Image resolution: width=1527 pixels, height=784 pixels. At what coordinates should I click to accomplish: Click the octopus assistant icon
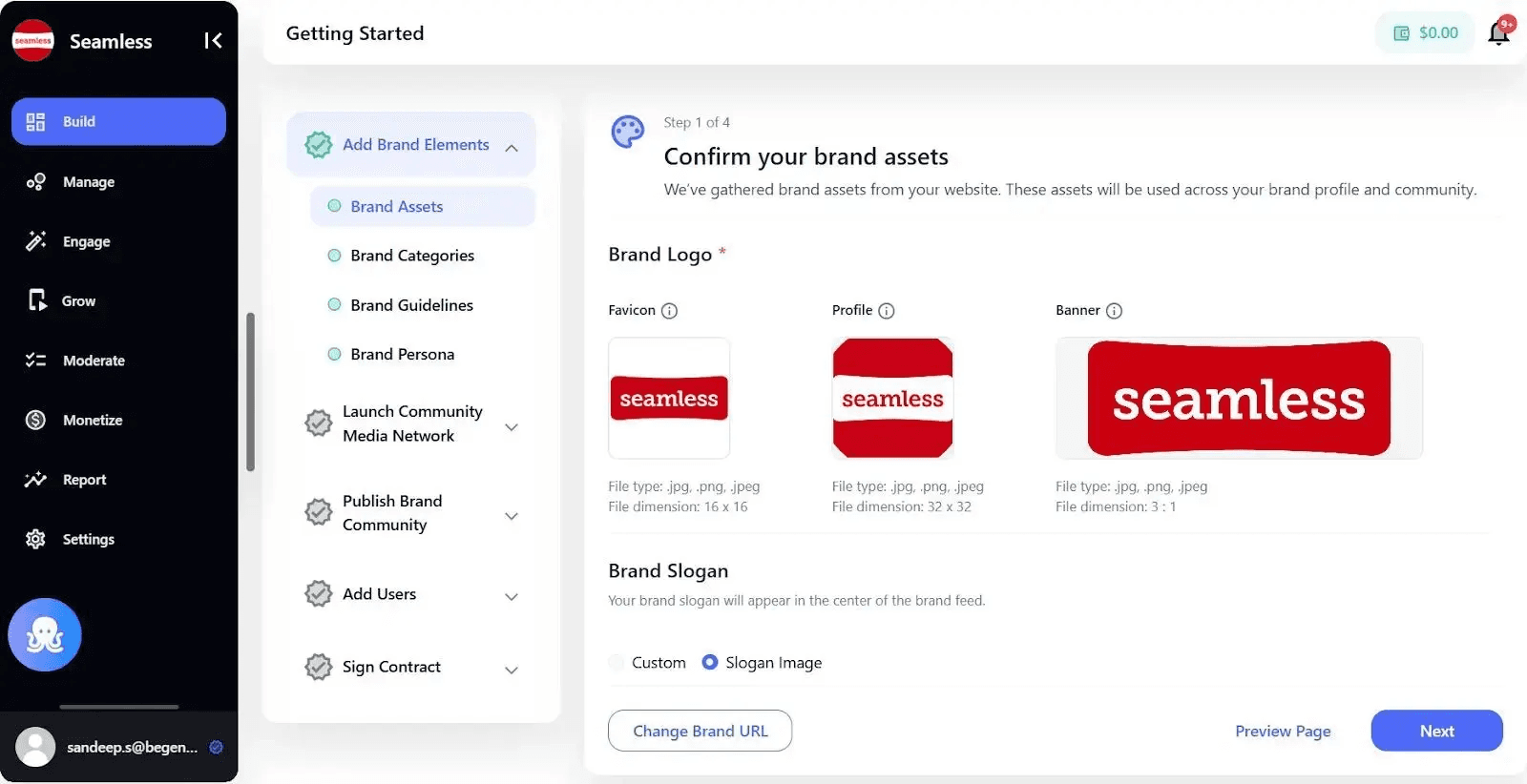coord(45,634)
